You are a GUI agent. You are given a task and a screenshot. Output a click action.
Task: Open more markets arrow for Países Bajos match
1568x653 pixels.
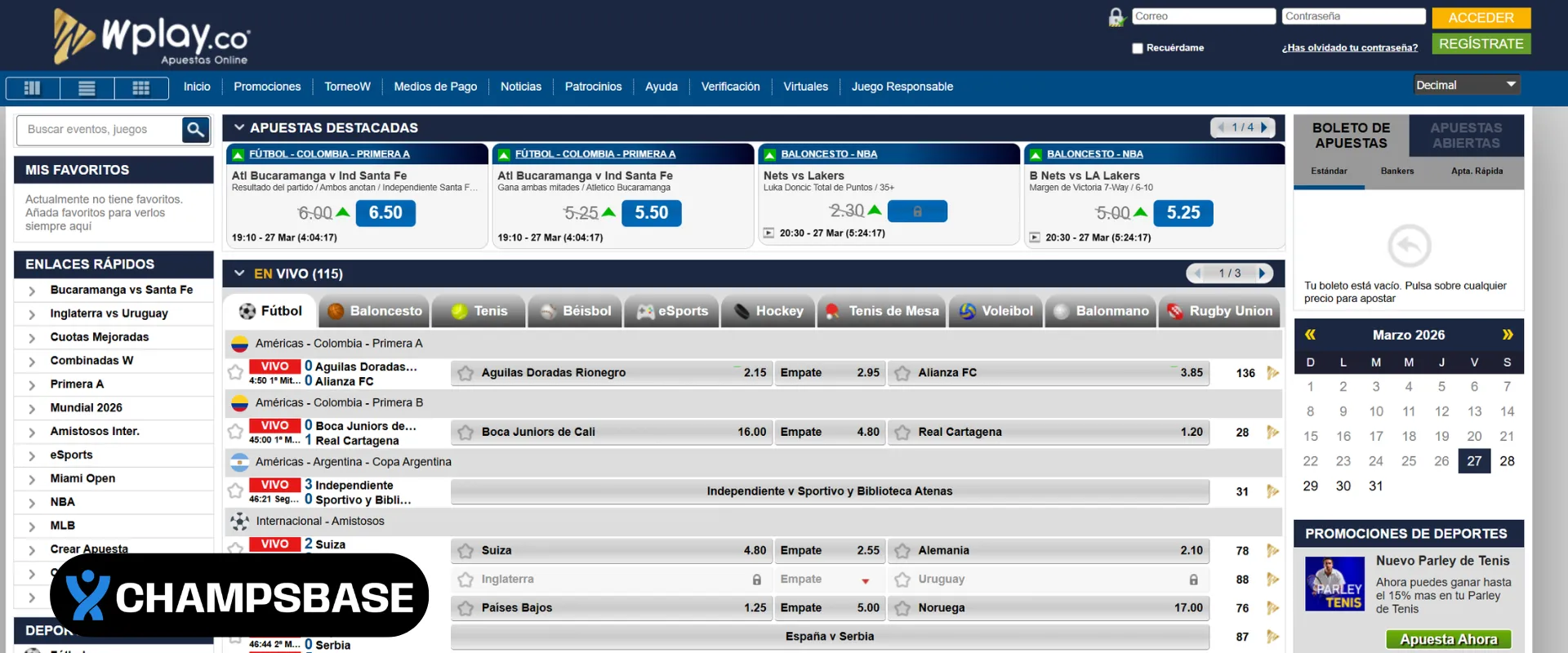(x=1272, y=608)
